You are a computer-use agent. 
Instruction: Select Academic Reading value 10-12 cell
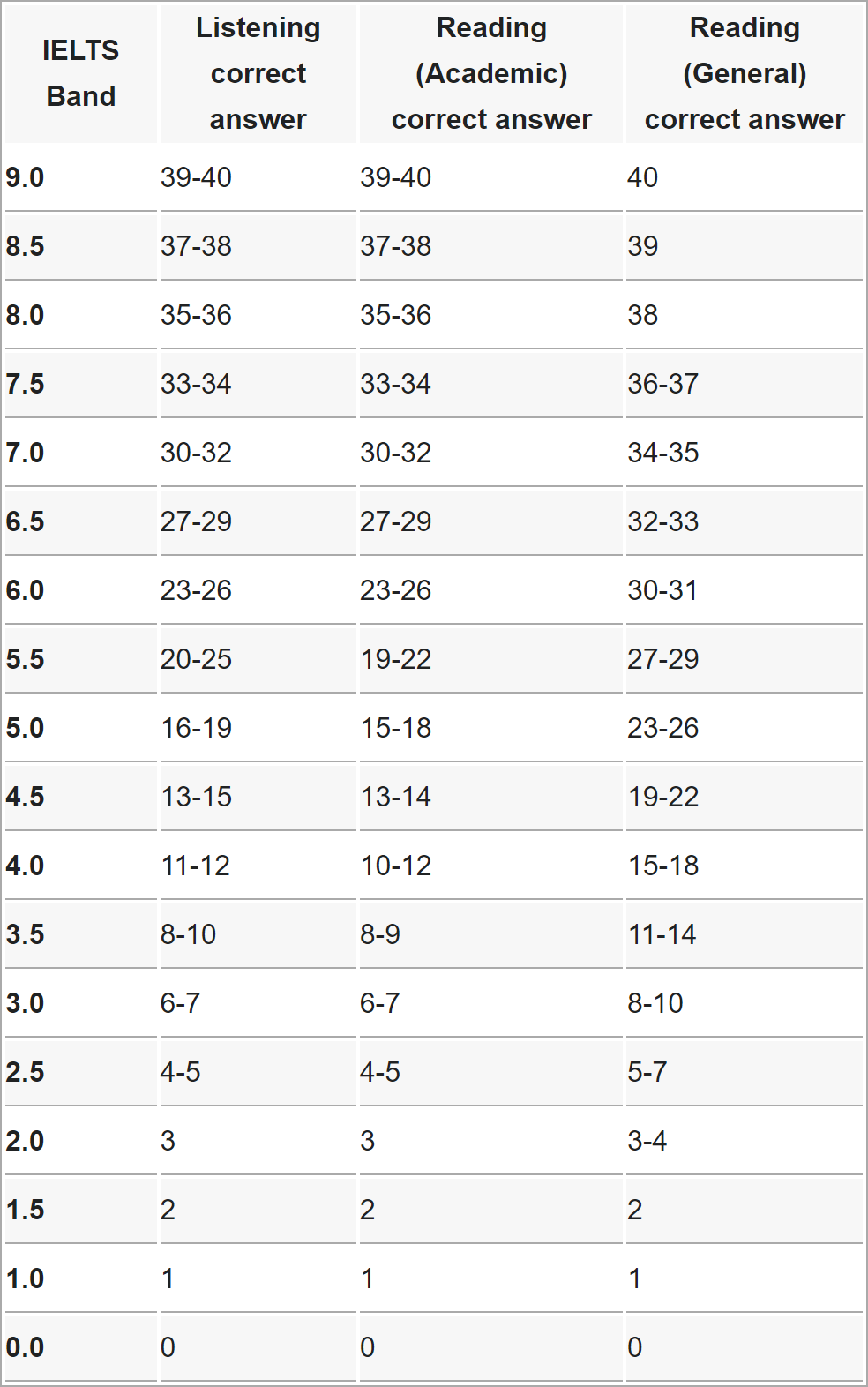pyautogui.click(x=395, y=866)
